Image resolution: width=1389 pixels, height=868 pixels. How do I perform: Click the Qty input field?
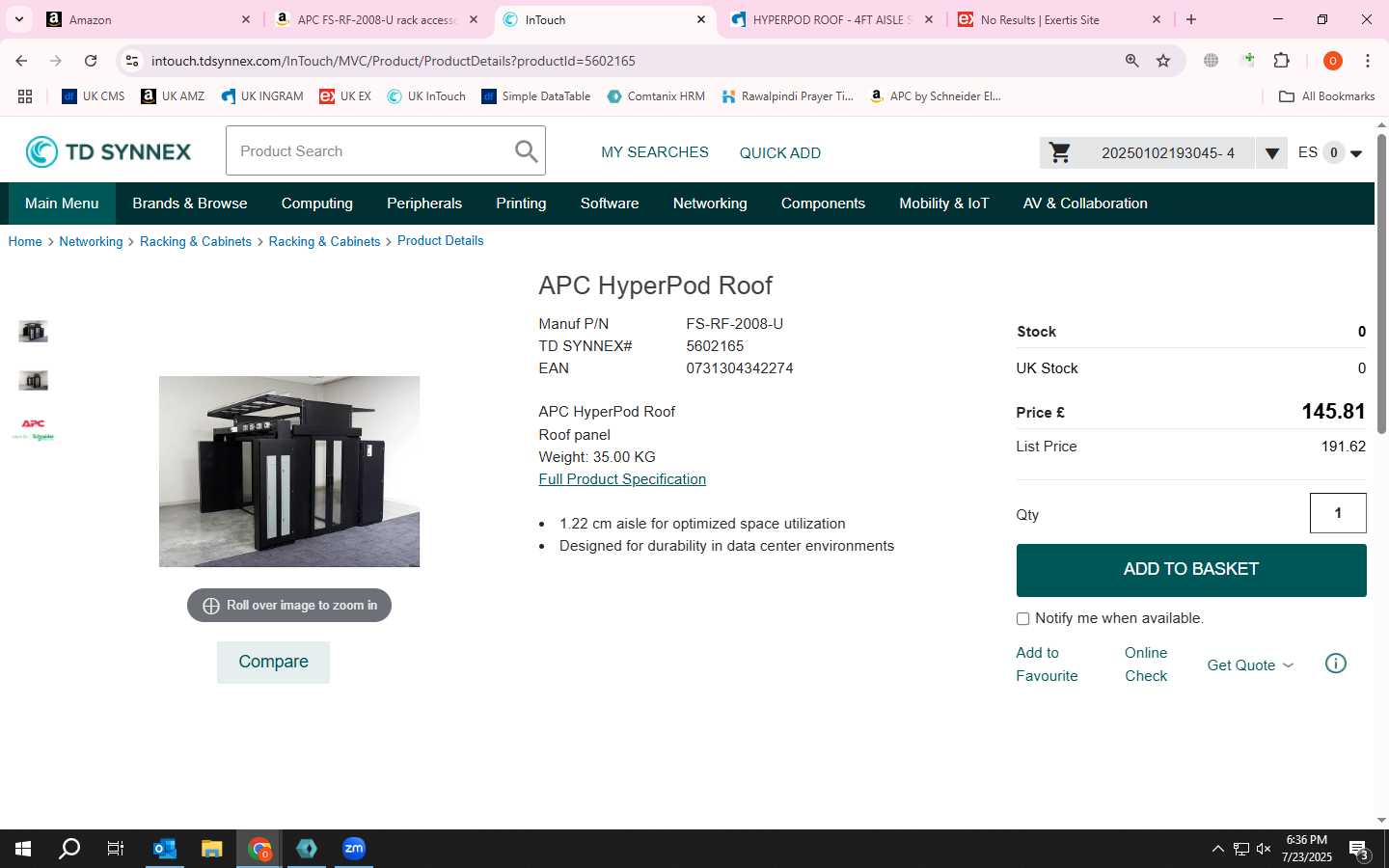(1338, 513)
